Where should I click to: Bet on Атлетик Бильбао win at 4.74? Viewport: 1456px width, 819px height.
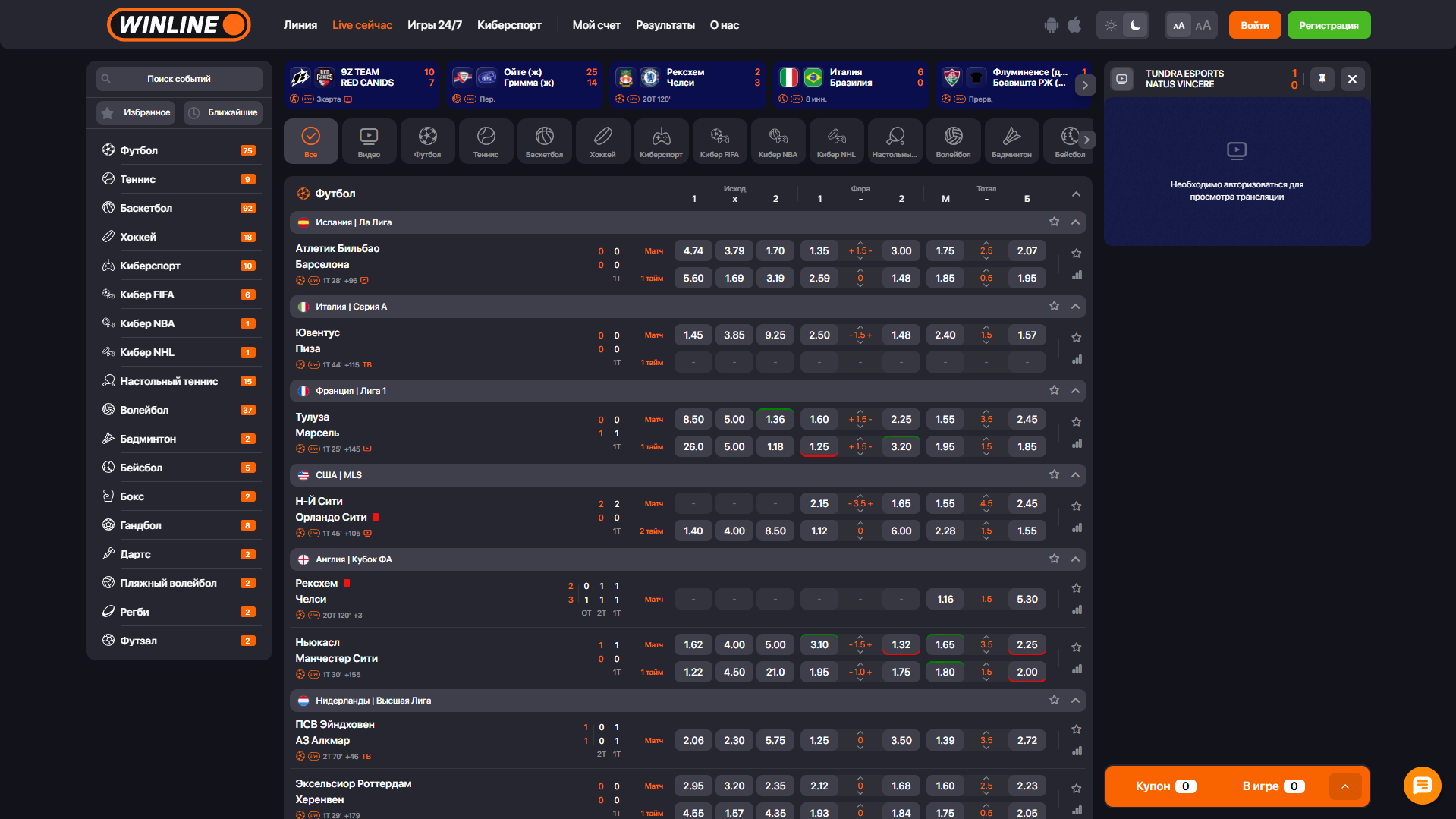coord(693,250)
